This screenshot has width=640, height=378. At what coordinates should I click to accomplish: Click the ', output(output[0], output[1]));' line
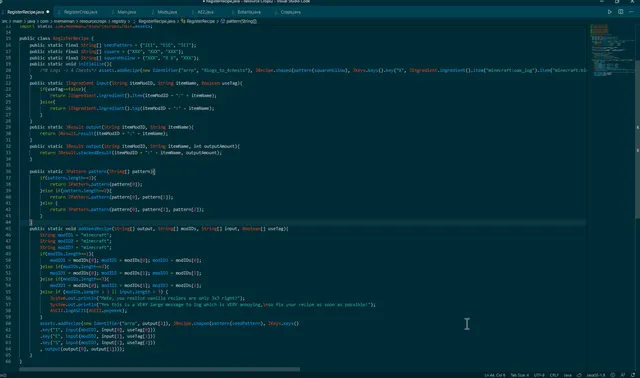pos(82,349)
